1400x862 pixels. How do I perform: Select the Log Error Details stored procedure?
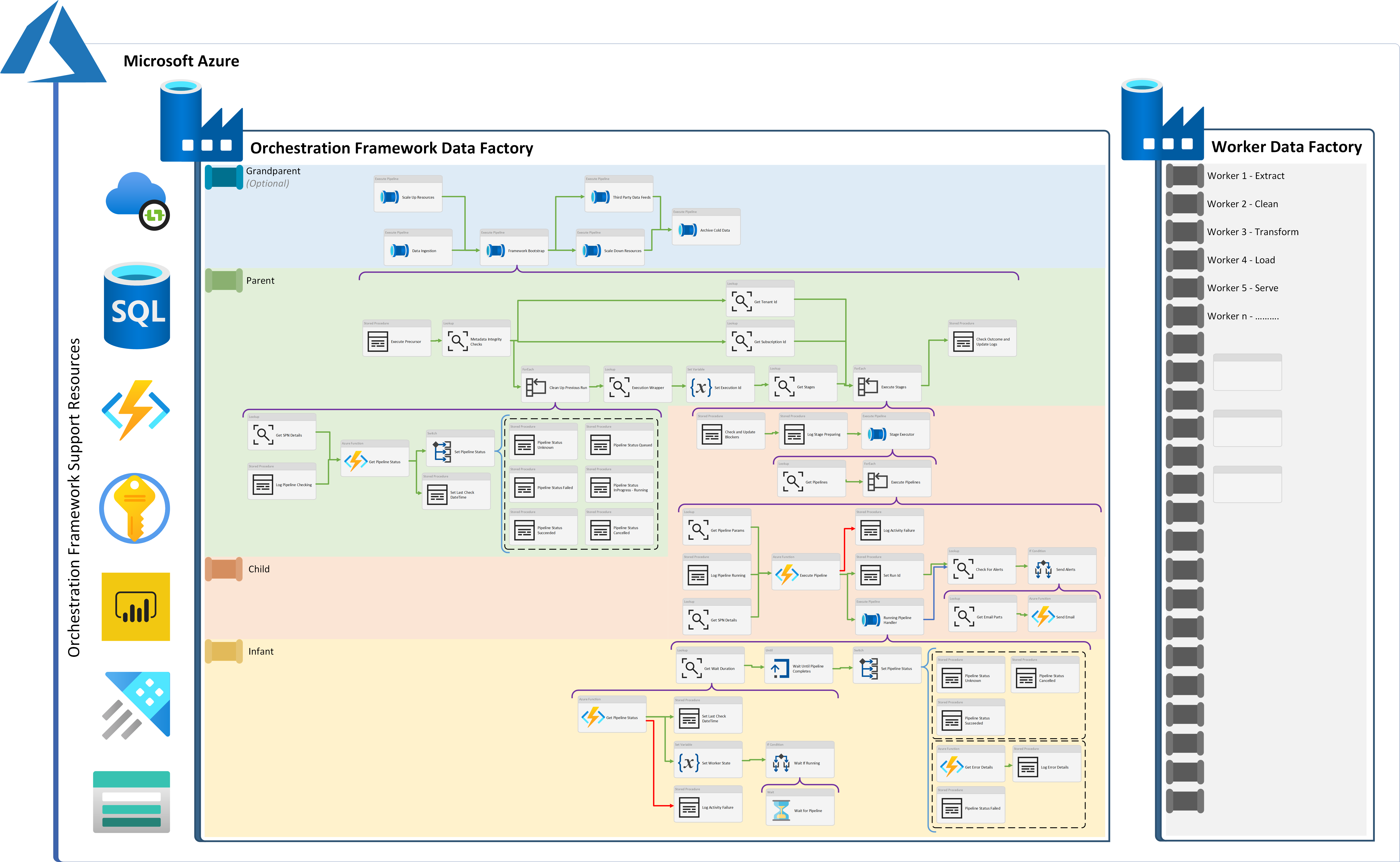coord(1047,764)
